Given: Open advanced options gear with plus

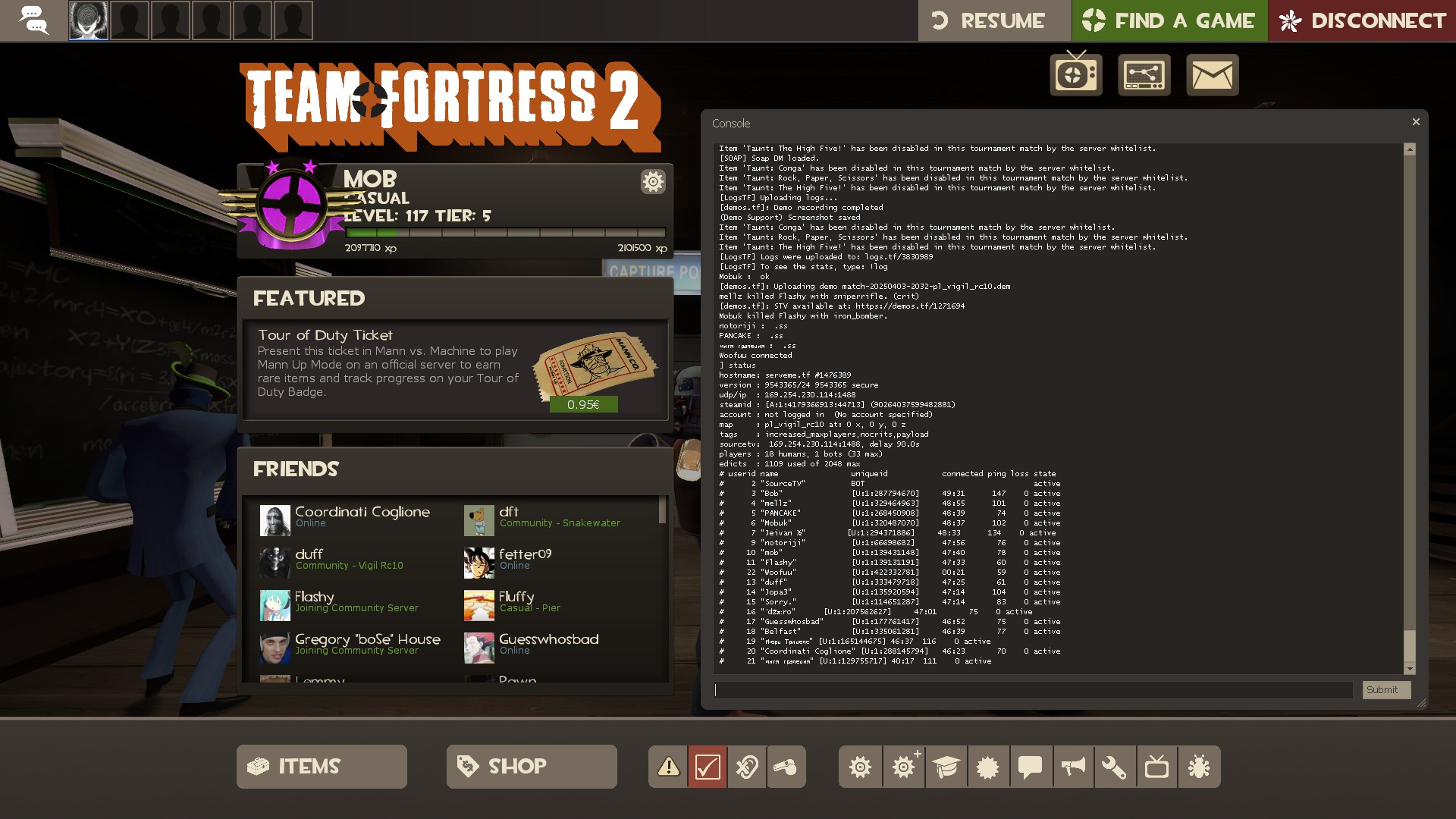Looking at the screenshot, I should coord(903,767).
